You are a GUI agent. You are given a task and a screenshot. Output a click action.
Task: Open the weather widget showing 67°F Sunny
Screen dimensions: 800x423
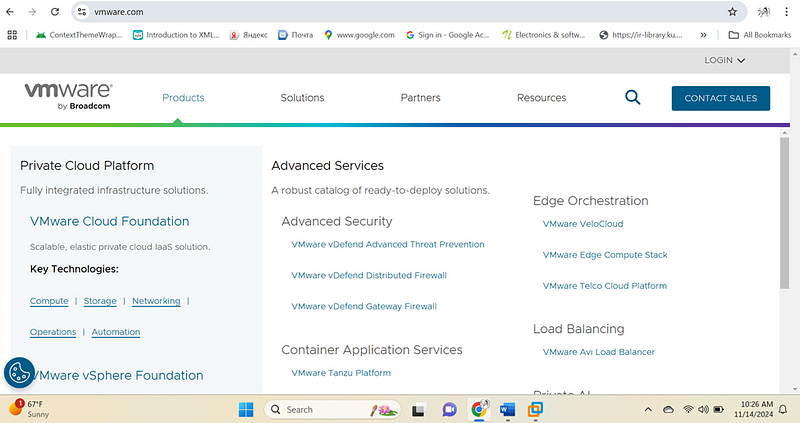29,409
